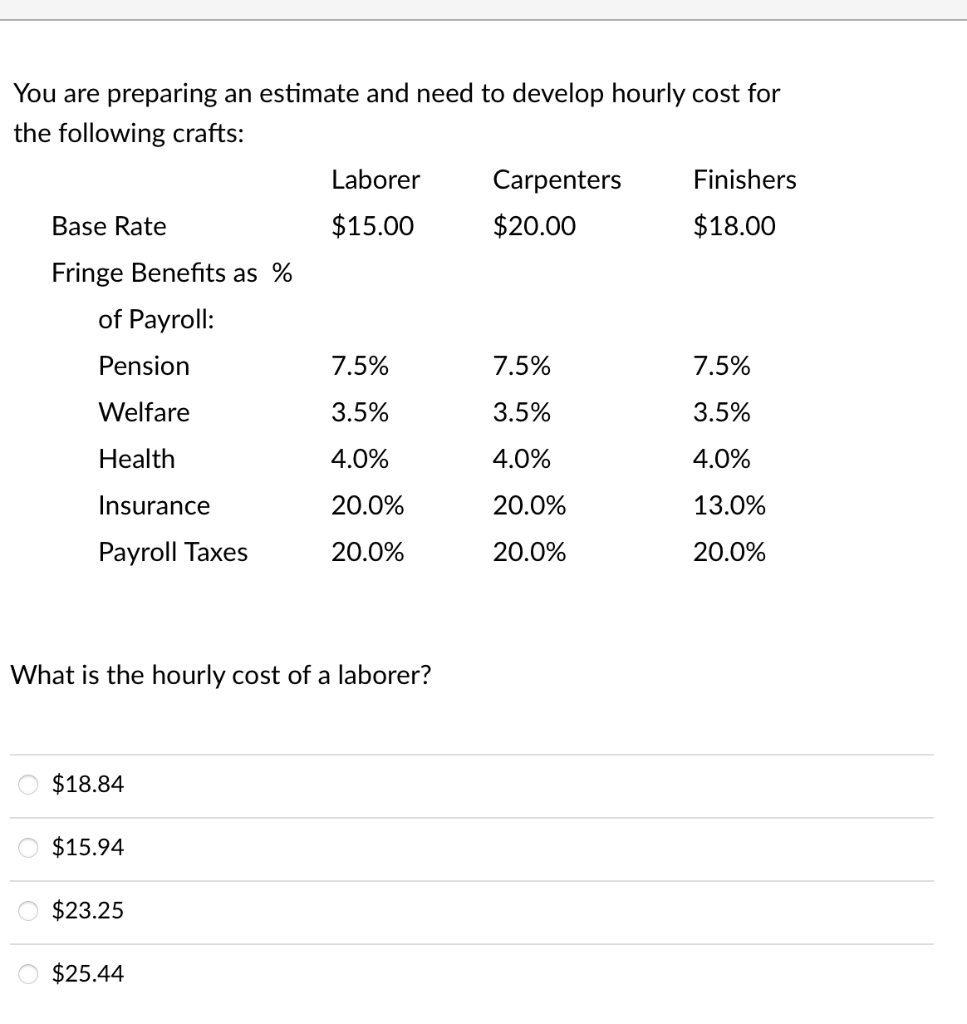Click the Payroll Taxes row label
The image size is (967, 1024).
pyautogui.click(x=172, y=552)
